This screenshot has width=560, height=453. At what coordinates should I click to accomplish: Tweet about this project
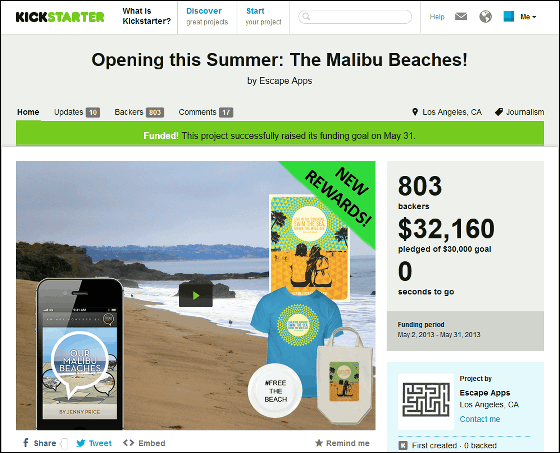94,443
